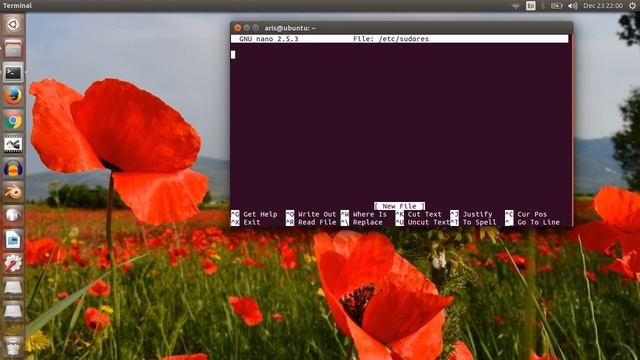
Task: Click the Terminal label in top panel
Action: 17,6
